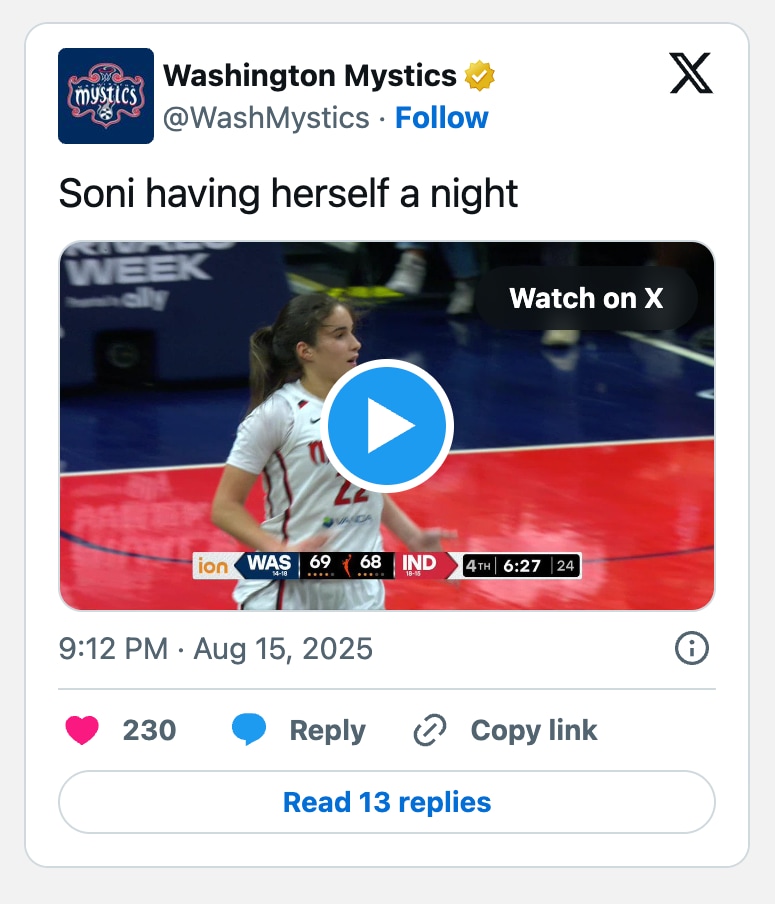This screenshot has width=775, height=904.
Task: Play the Mystics video clip
Action: tap(388, 426)
